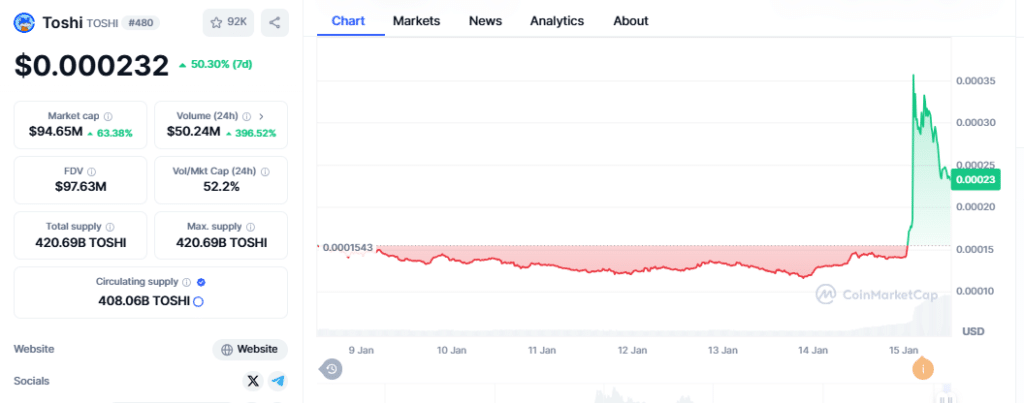Go to the Analytics tab
The height and width of the screenshot is (403, 1024).
pos(557,21)
